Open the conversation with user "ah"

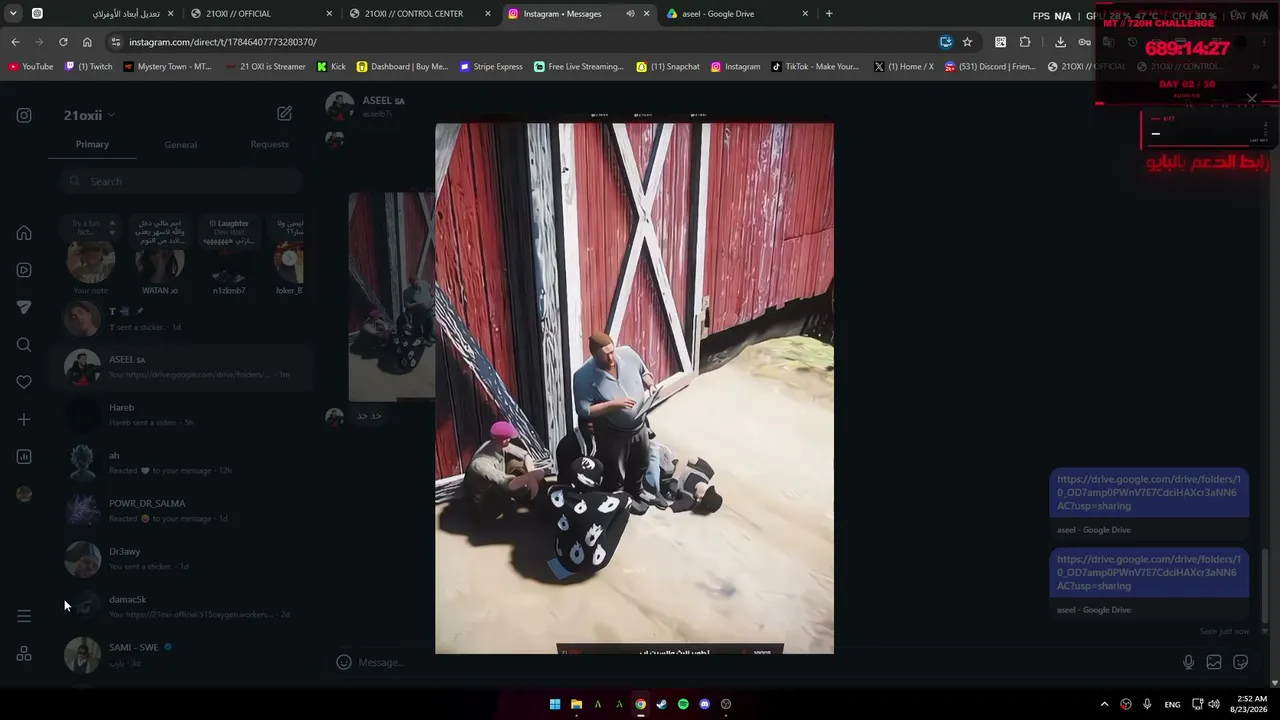(181, 463)
